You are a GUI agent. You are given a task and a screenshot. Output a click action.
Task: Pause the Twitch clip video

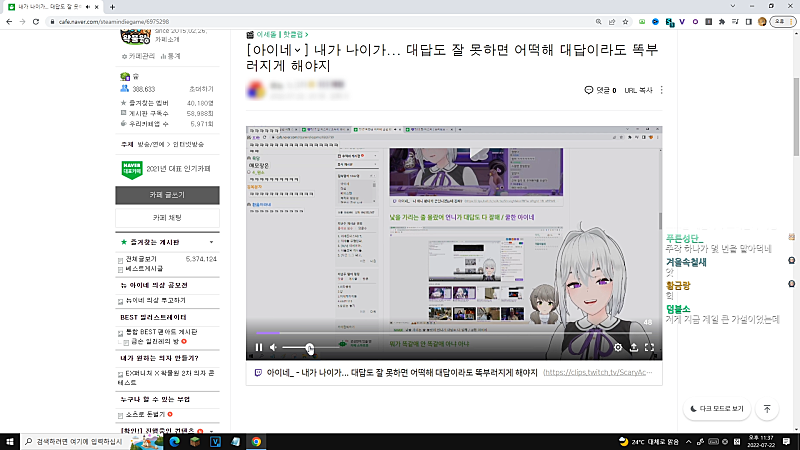click(x=258, y=348)
